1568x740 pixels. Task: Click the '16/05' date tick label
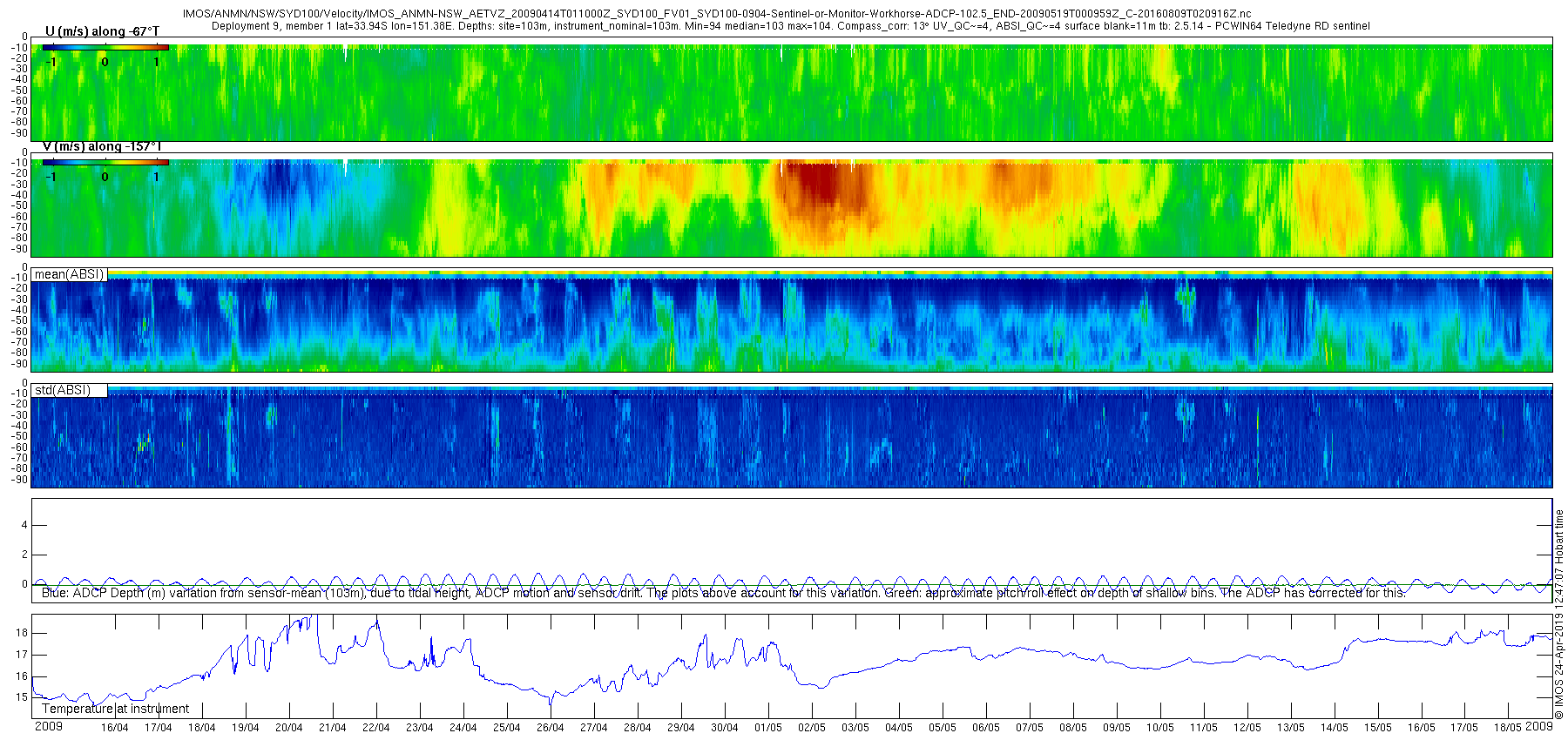point(1422,728)
